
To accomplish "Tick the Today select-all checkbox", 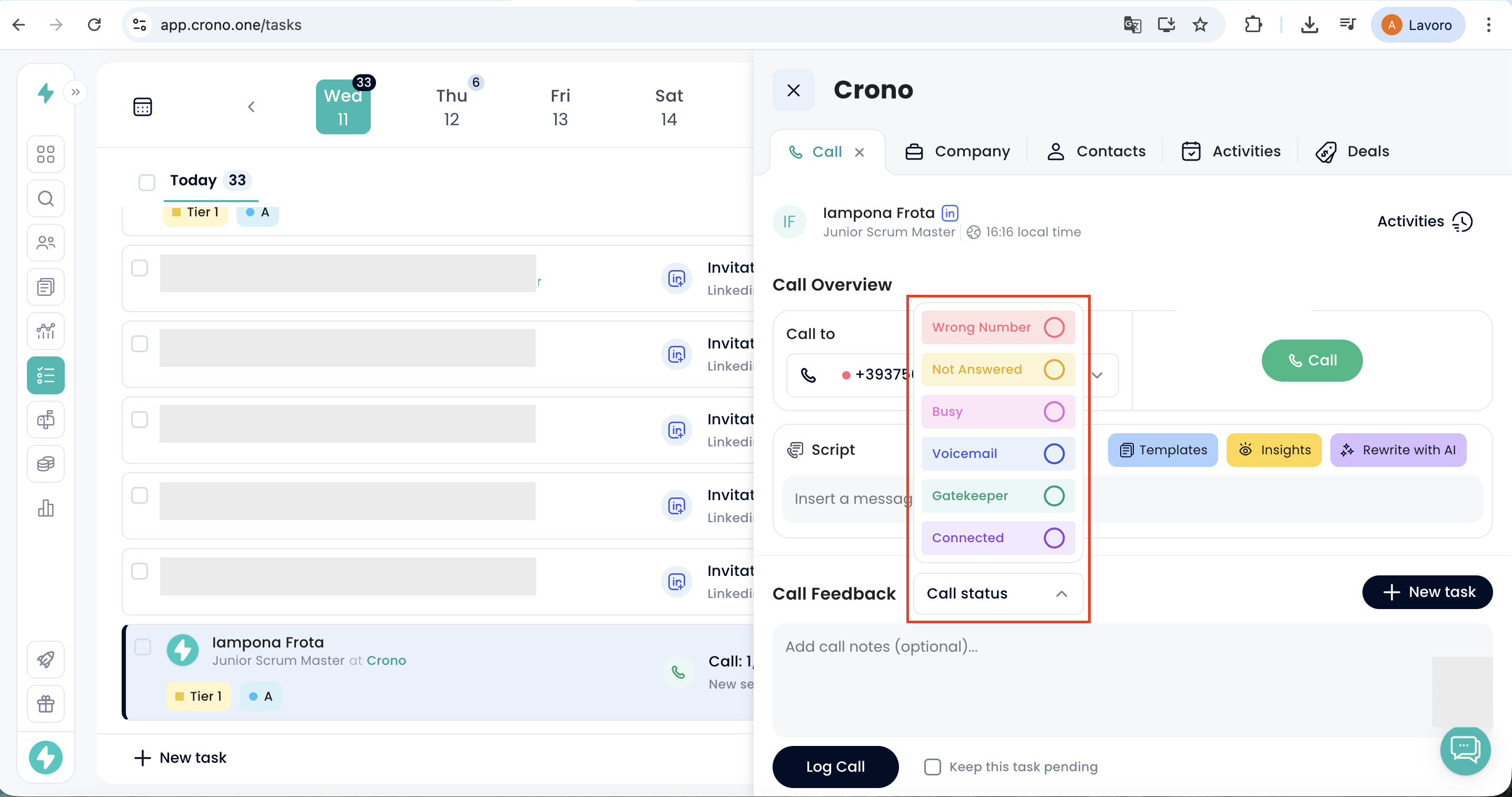I will (147, 182).
